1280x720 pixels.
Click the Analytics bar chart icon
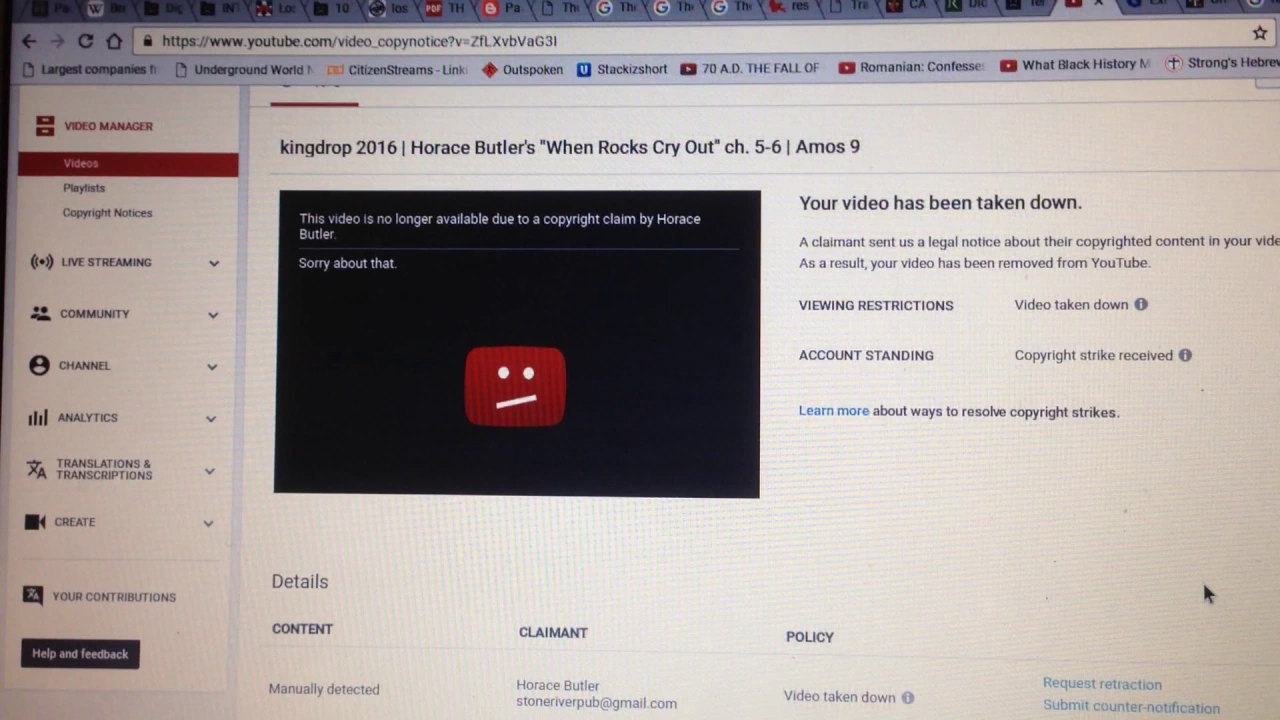pos(38,417)
